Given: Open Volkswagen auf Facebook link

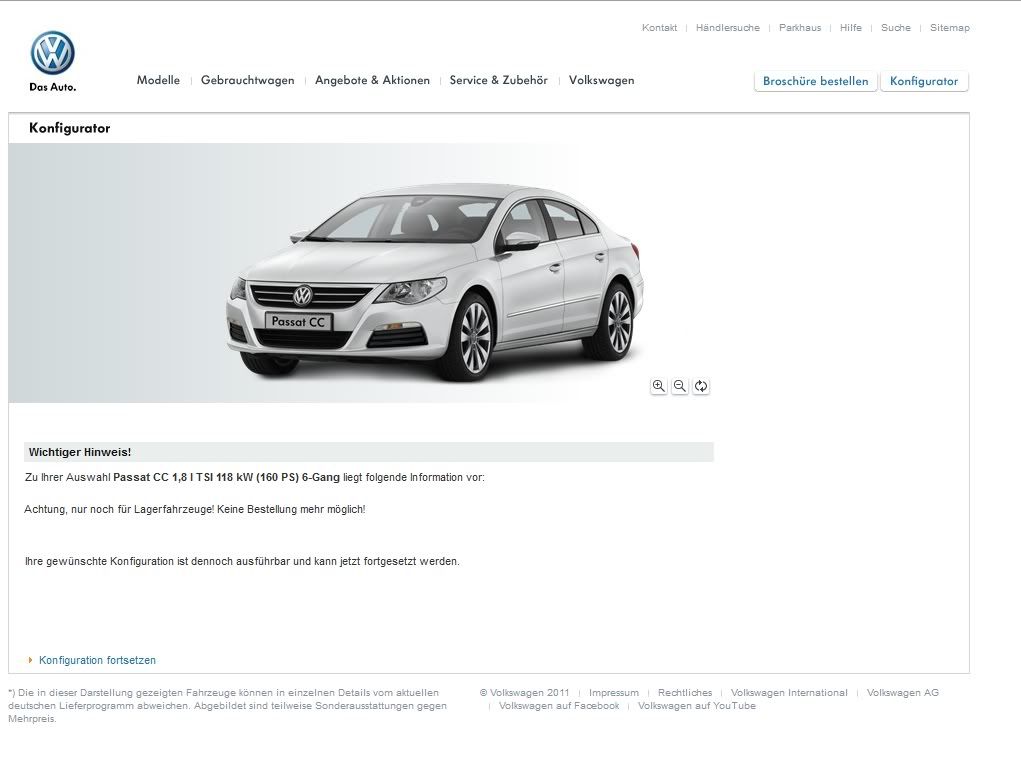Looking at the screenshot, I should click(559, 705).
